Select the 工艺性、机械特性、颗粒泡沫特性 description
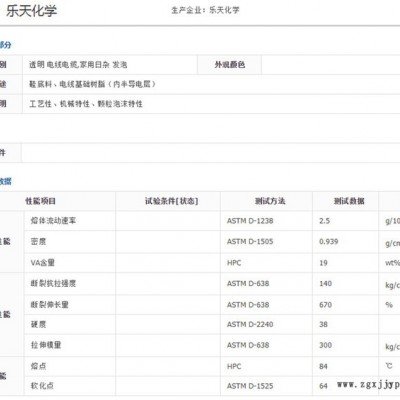Screen dimensions: 400x400 pyautogui.click(x=86, y=104)
